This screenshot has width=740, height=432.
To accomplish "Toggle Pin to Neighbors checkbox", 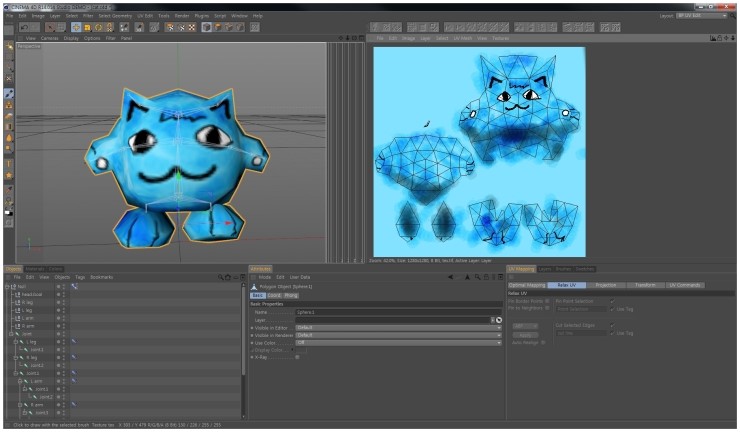I will 547,308.
